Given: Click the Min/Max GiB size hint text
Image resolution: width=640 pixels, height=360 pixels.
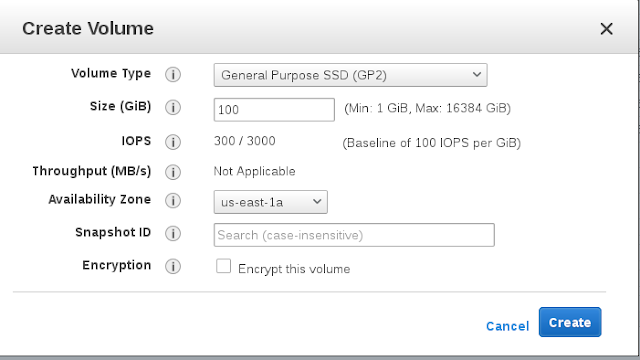Looking at the screenshot, I should [x=427, y=108].
